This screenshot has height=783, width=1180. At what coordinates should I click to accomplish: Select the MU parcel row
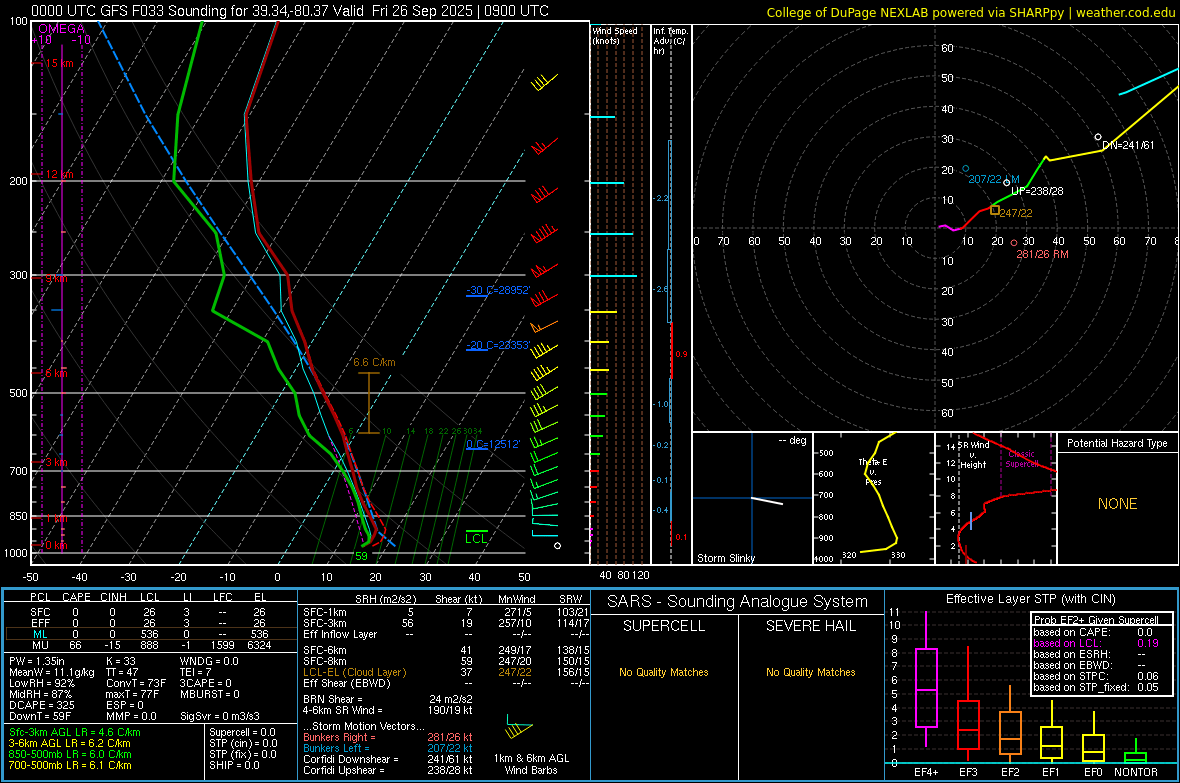(149, 645)
